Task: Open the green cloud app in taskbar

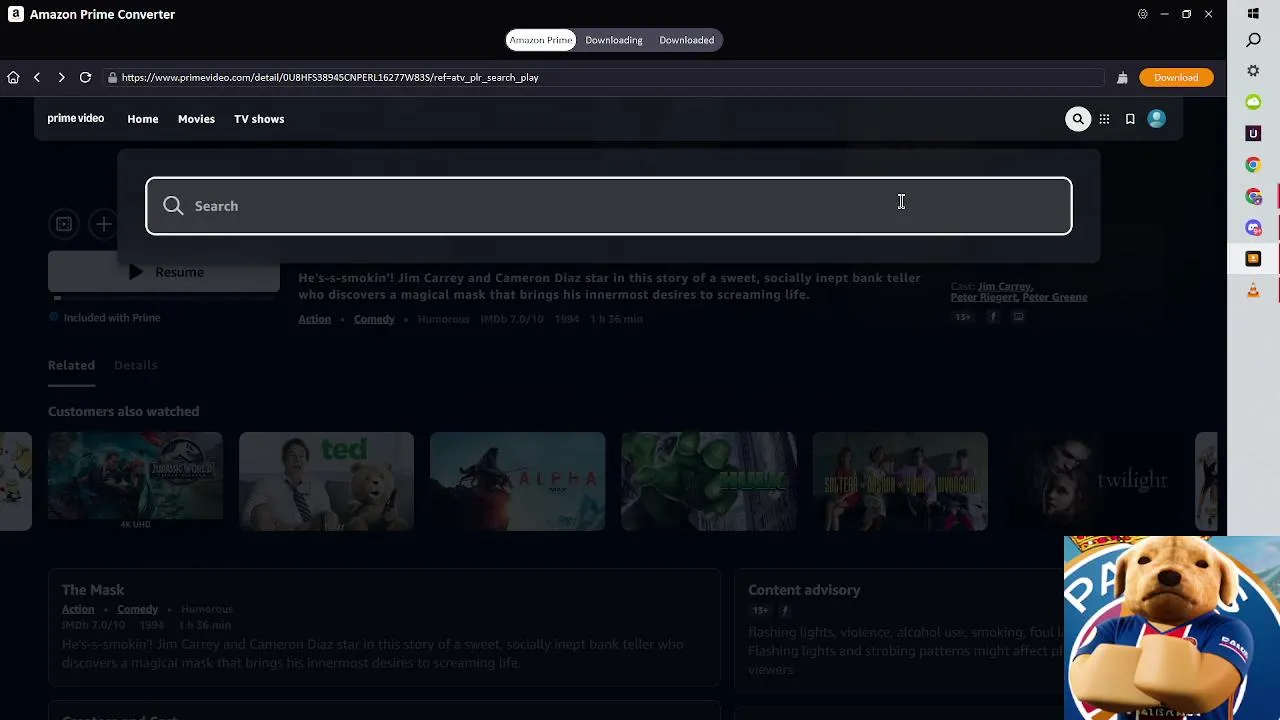Action: (1253, 102)
